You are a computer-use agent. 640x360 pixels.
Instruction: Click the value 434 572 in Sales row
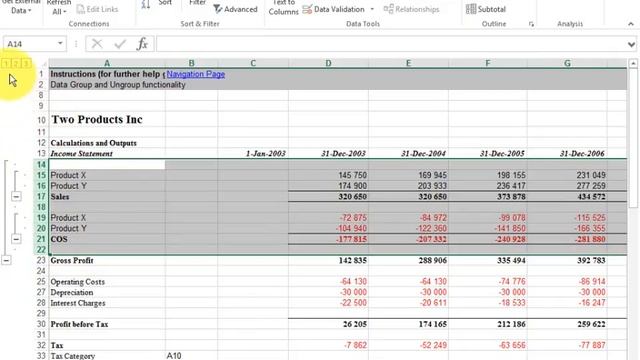(591, 197)
